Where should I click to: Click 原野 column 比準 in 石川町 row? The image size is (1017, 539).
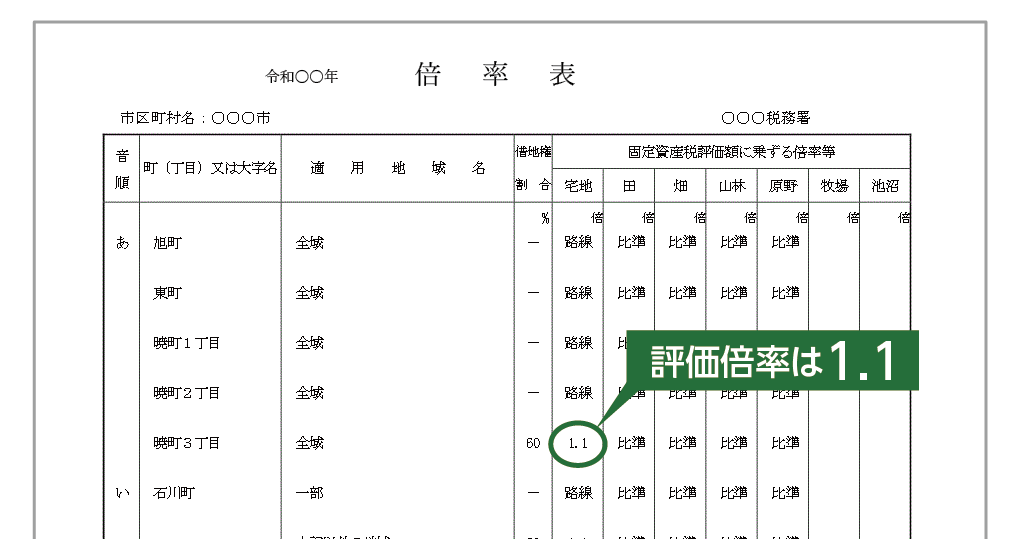tap(785, 494)
